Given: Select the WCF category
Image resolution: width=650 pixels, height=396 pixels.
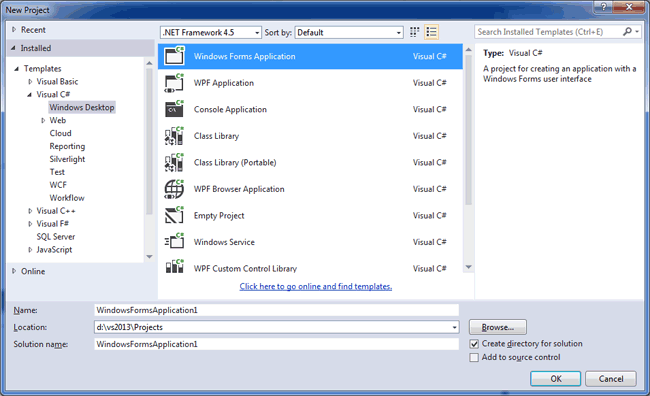Looking at the screenshot, I should [x=58, y=185].
